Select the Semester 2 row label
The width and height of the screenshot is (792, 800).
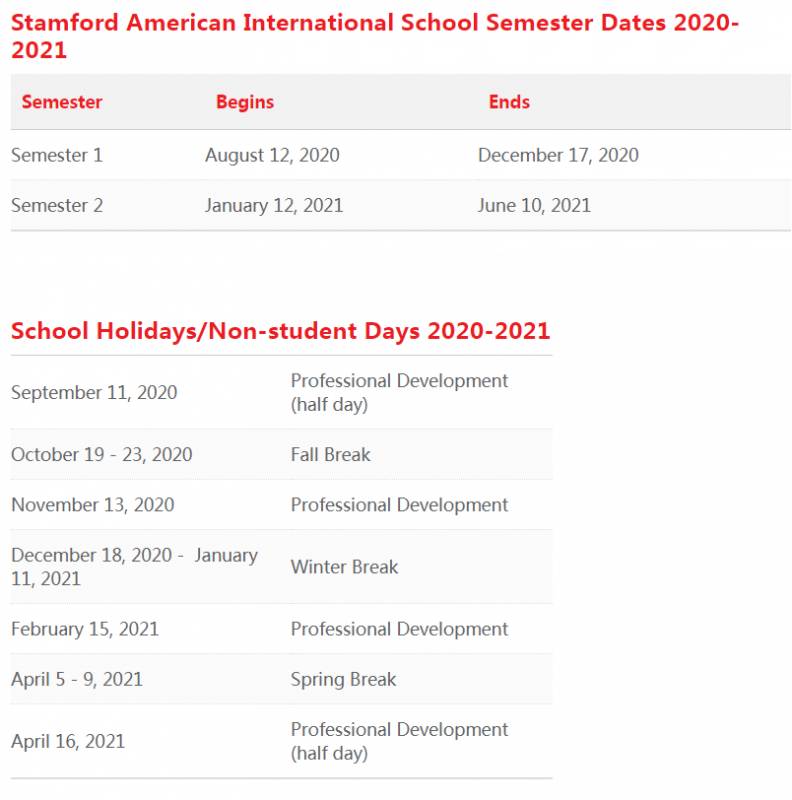[57, 205]
